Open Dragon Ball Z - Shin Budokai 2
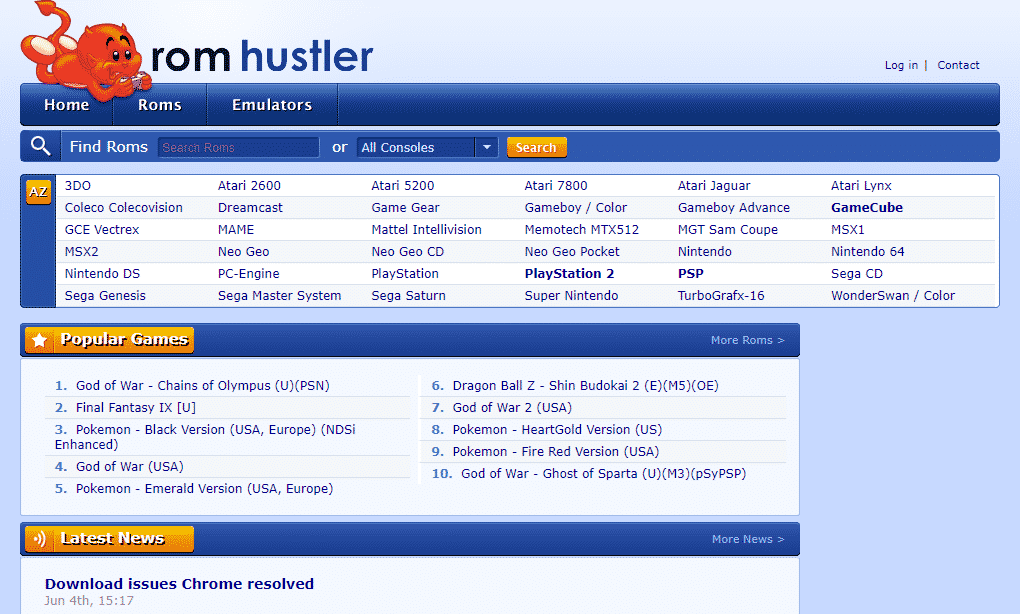1020x614 pixels. pyautogui.click(x=585, y=386)
